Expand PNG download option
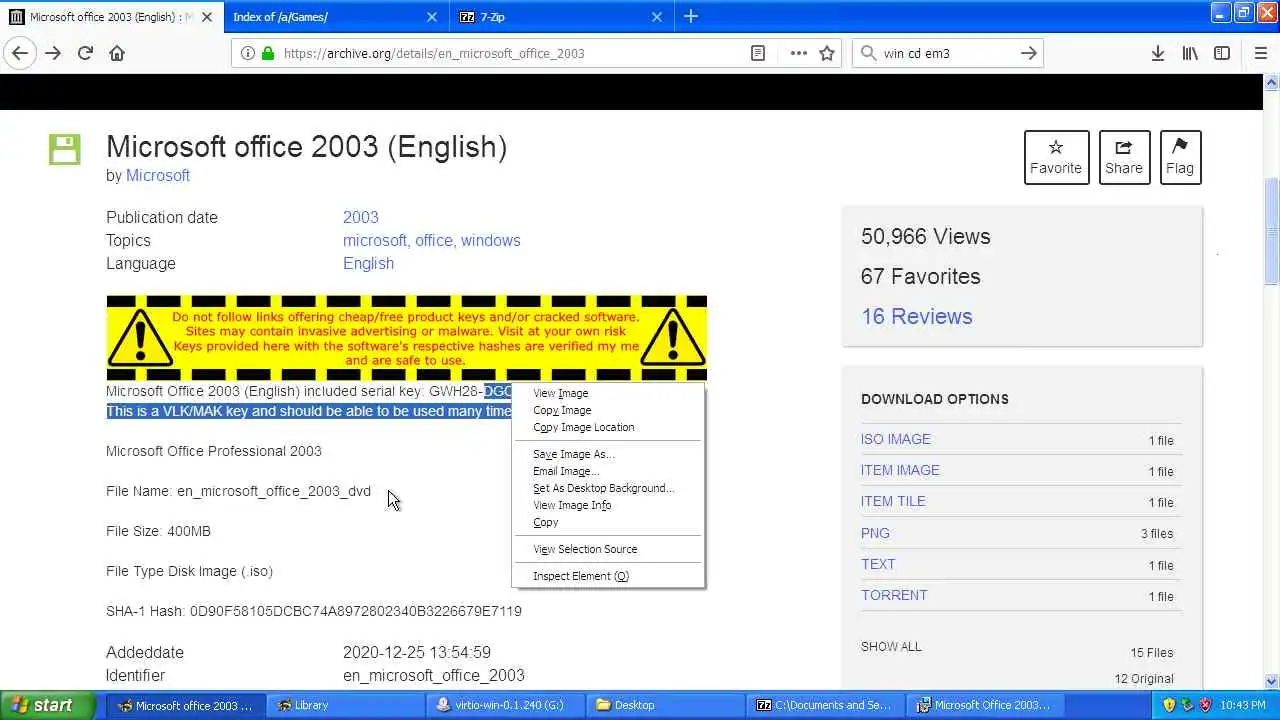Screen dimensions: 1280x720 coord(875,533)
